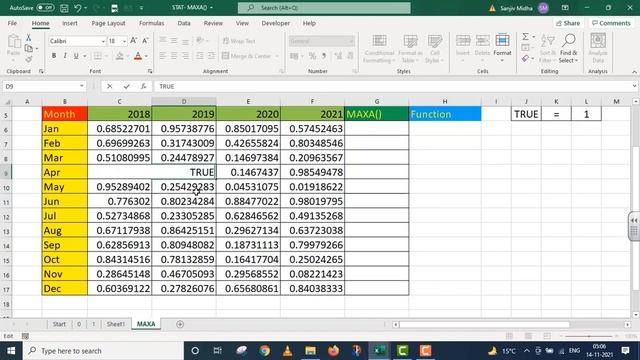Viewport: 640px width, 360px height.
Task: Open the font size dropdown
Action: coord(124,41)
